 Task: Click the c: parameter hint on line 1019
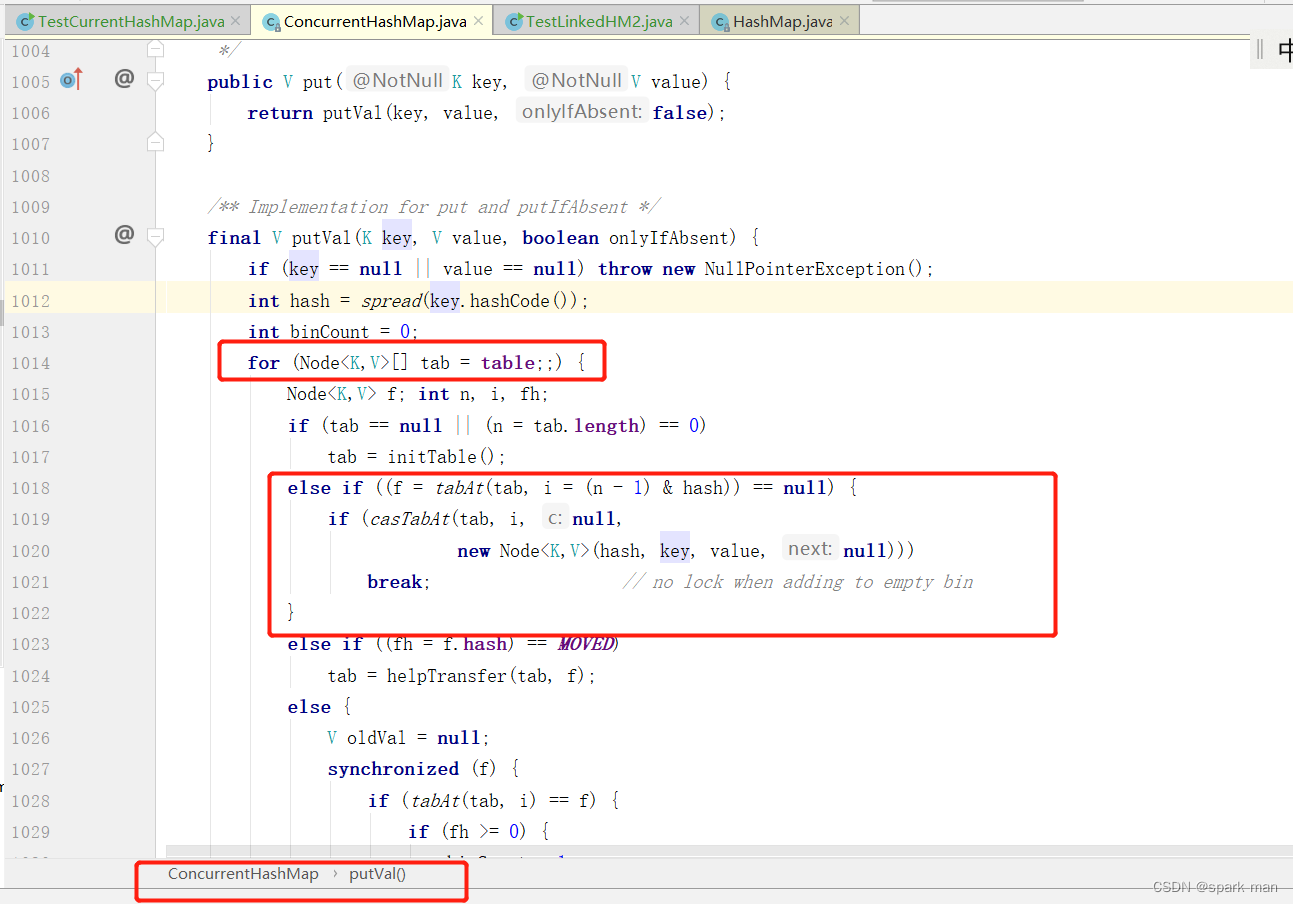(x=555, y=519)
